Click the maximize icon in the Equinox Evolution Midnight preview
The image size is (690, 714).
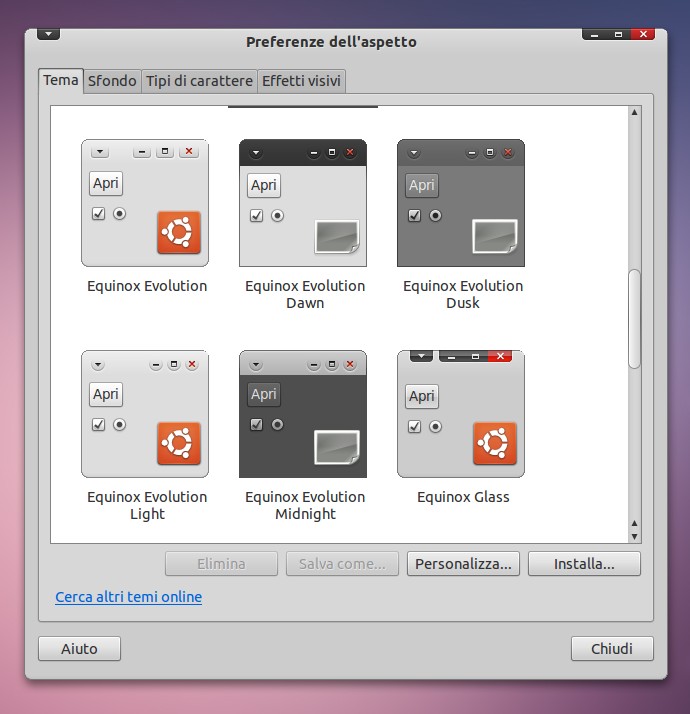[x=332, y=364]
